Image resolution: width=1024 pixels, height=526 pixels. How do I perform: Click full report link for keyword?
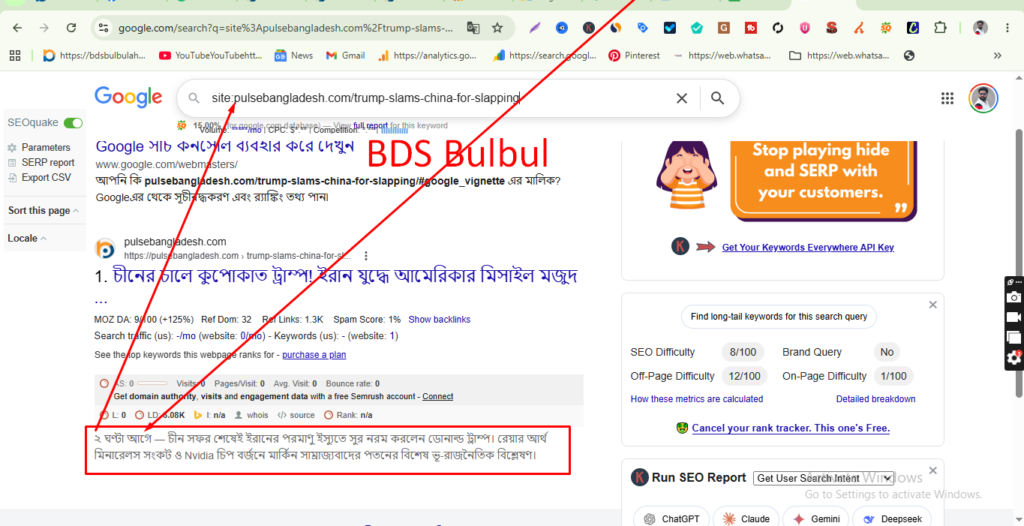pyautogui.click(x=370, y=125)
